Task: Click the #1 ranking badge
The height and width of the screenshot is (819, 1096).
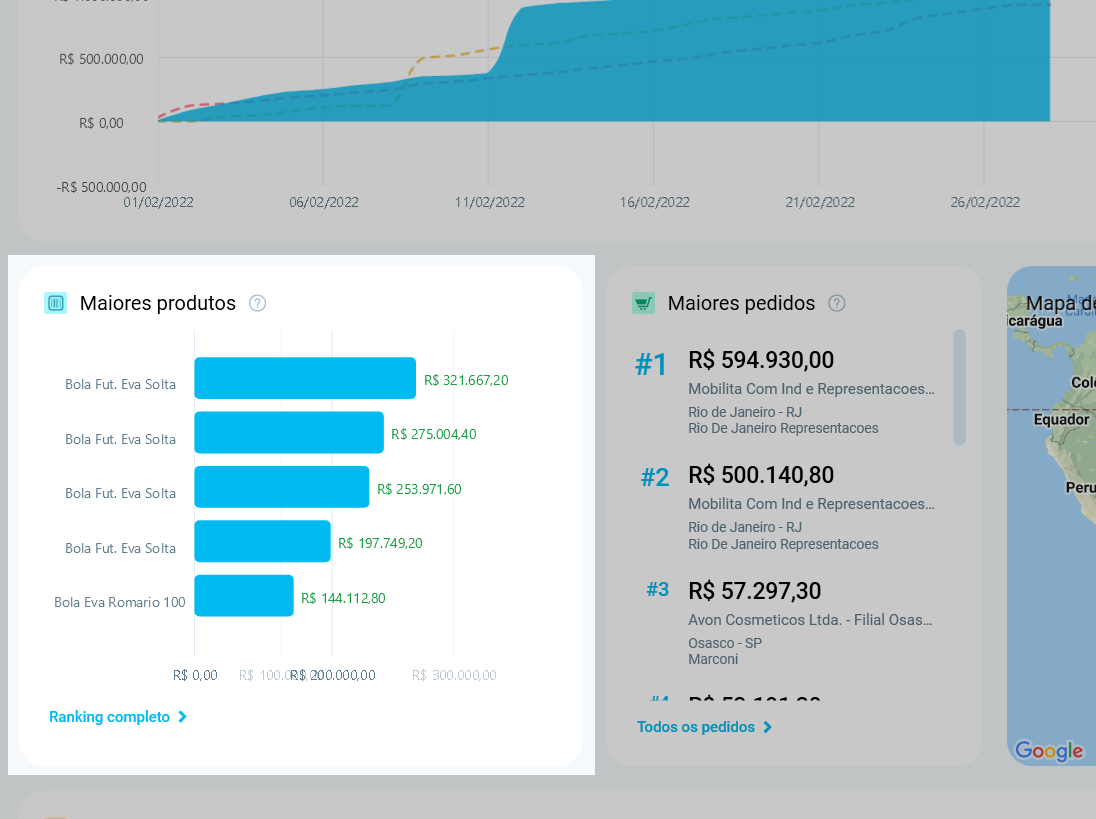Action: click(x=651, y=365)
